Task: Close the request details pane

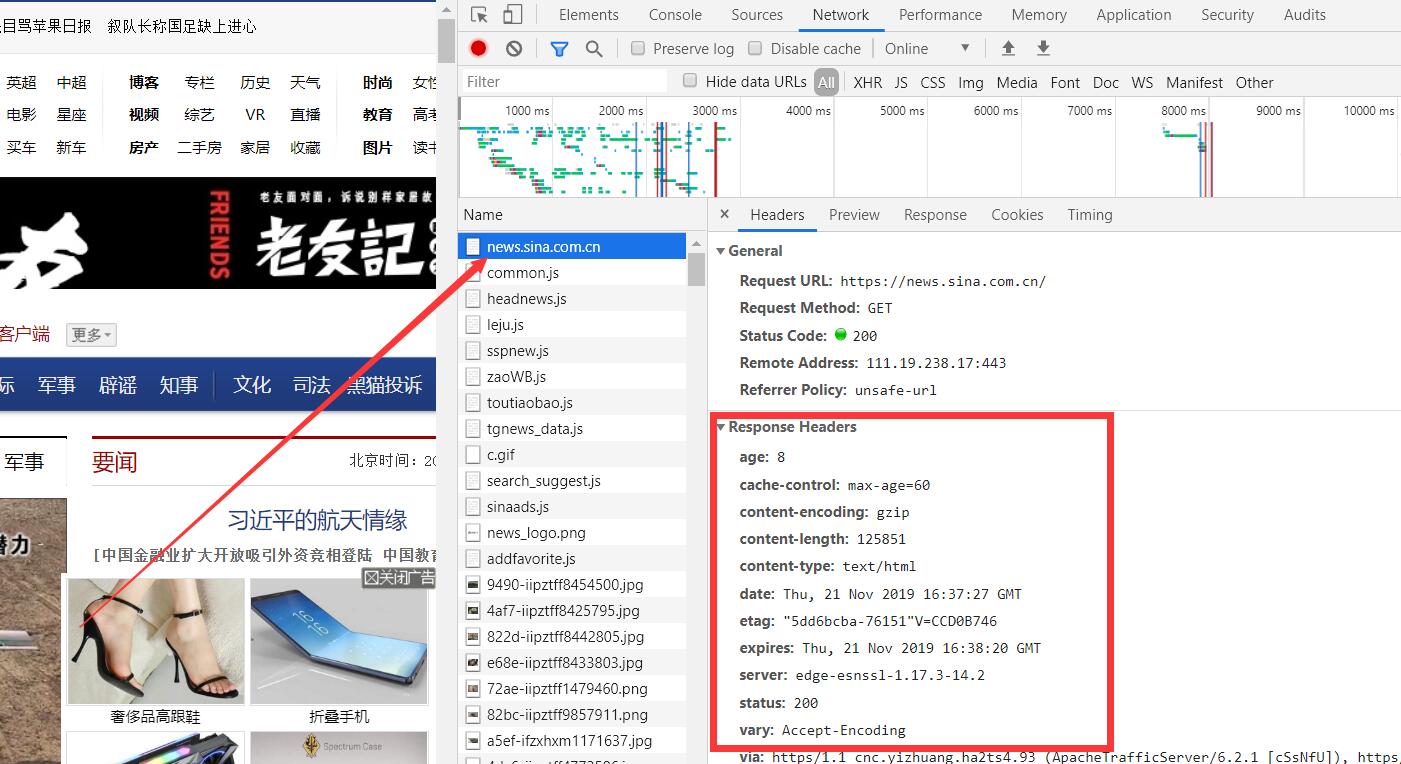Action: (725, 214)
